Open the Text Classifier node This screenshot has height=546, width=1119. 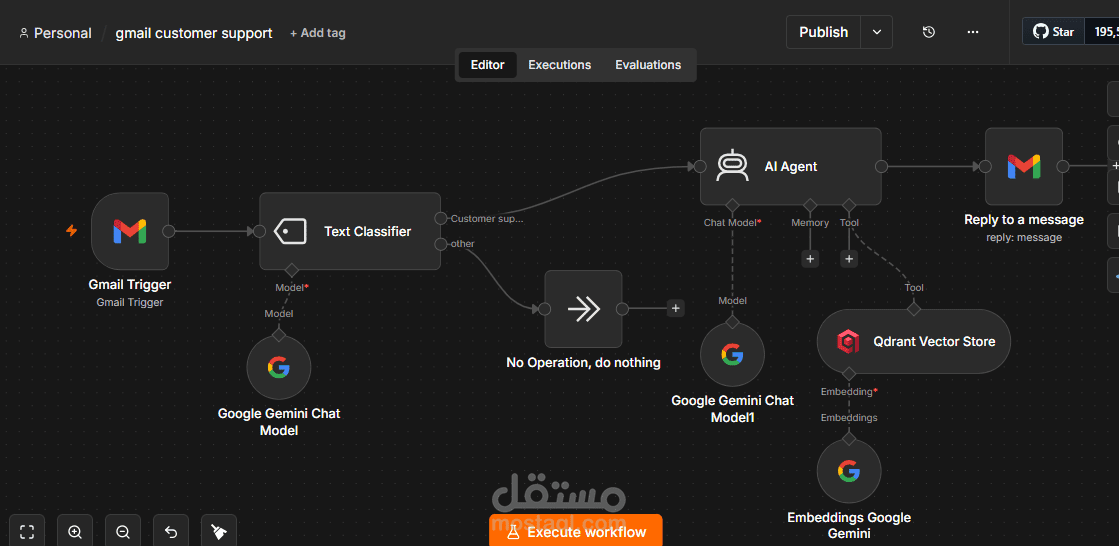pyautogui.click(x=350, y=231)
